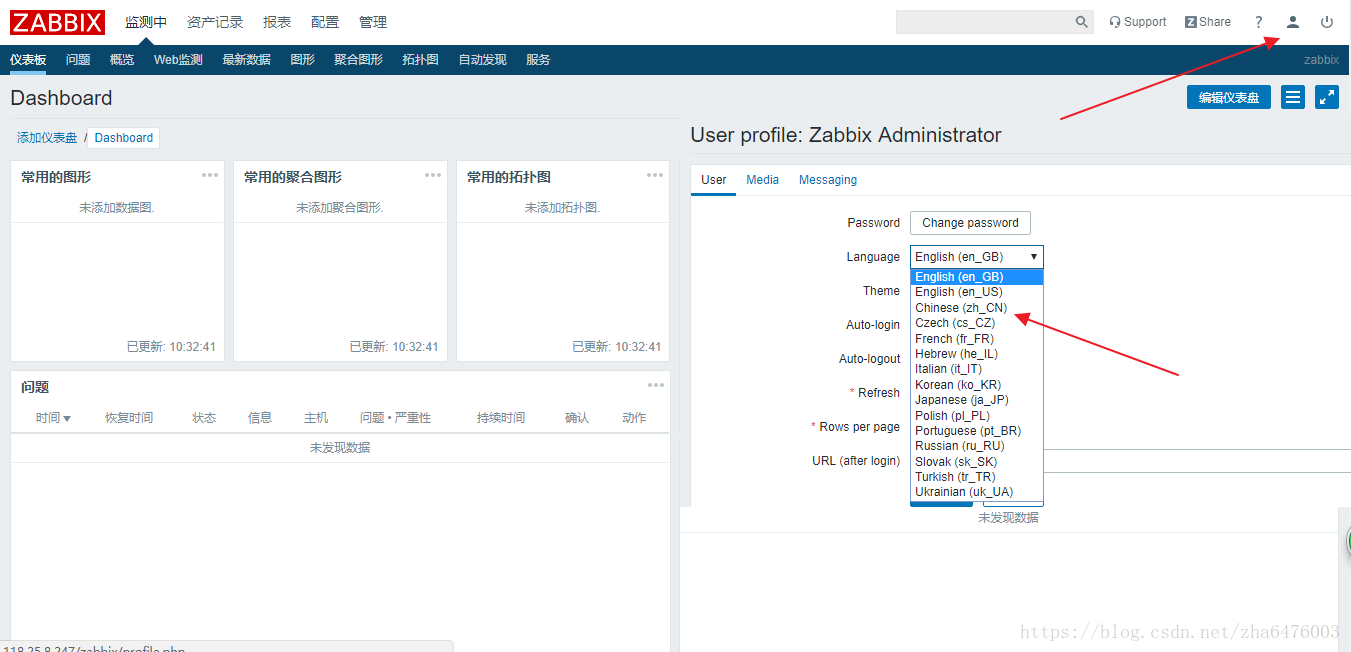The width and height of the screenshot is (1351, 652).
Task: Choose Hebrew (he_IL) language option
Action: (976, 354)
